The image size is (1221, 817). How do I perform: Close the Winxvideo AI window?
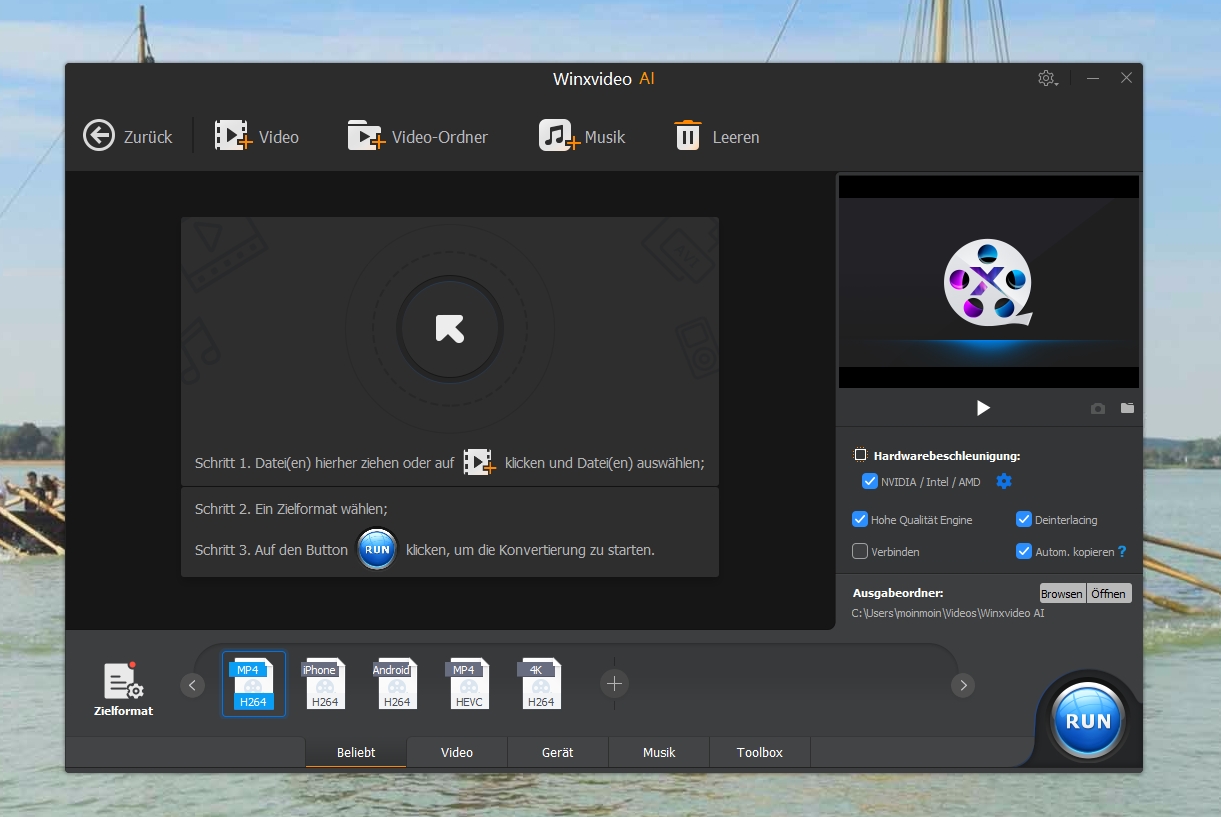pos(1126,78)
